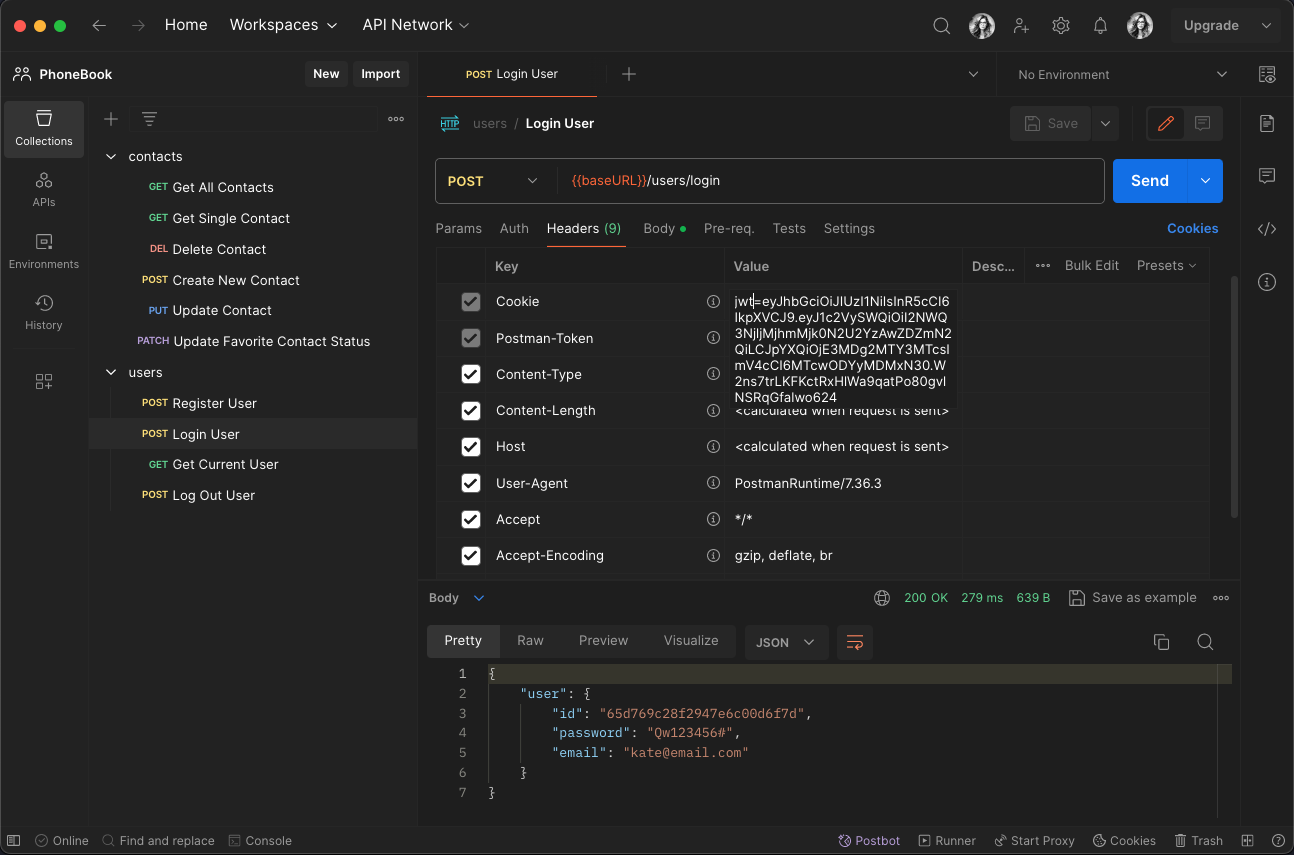Open the notifications bell
1294x855 pixels.
click(1100, 26)
